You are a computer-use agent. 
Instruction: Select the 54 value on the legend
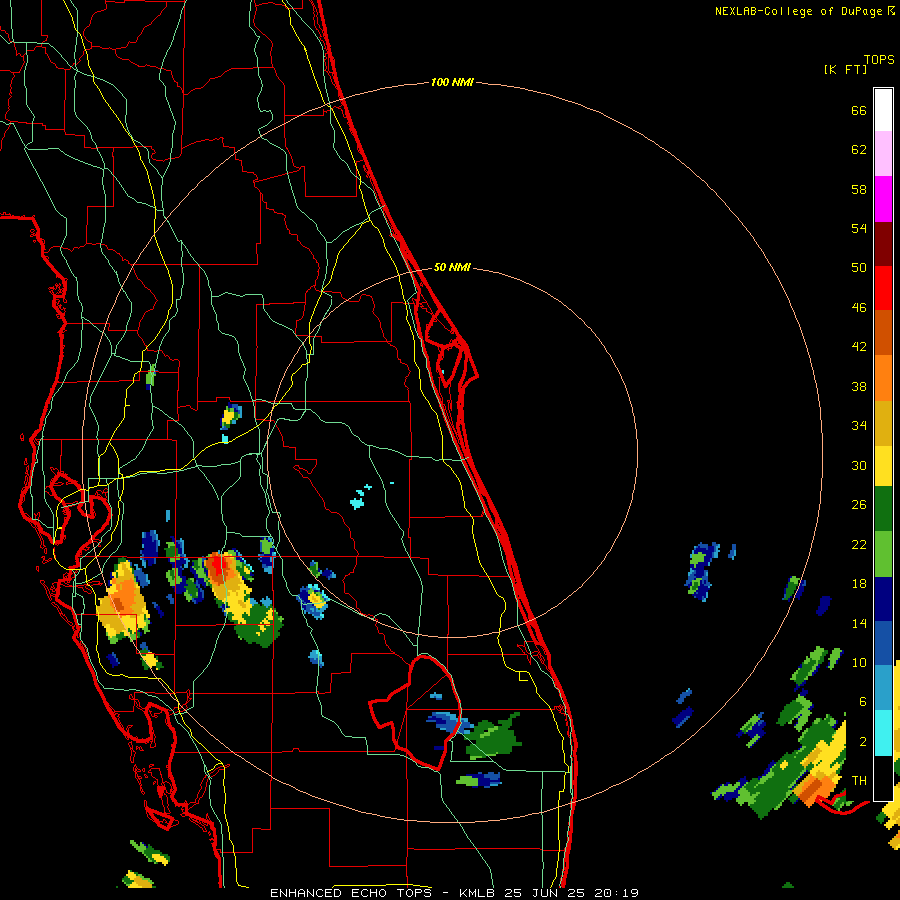[859, 228]
